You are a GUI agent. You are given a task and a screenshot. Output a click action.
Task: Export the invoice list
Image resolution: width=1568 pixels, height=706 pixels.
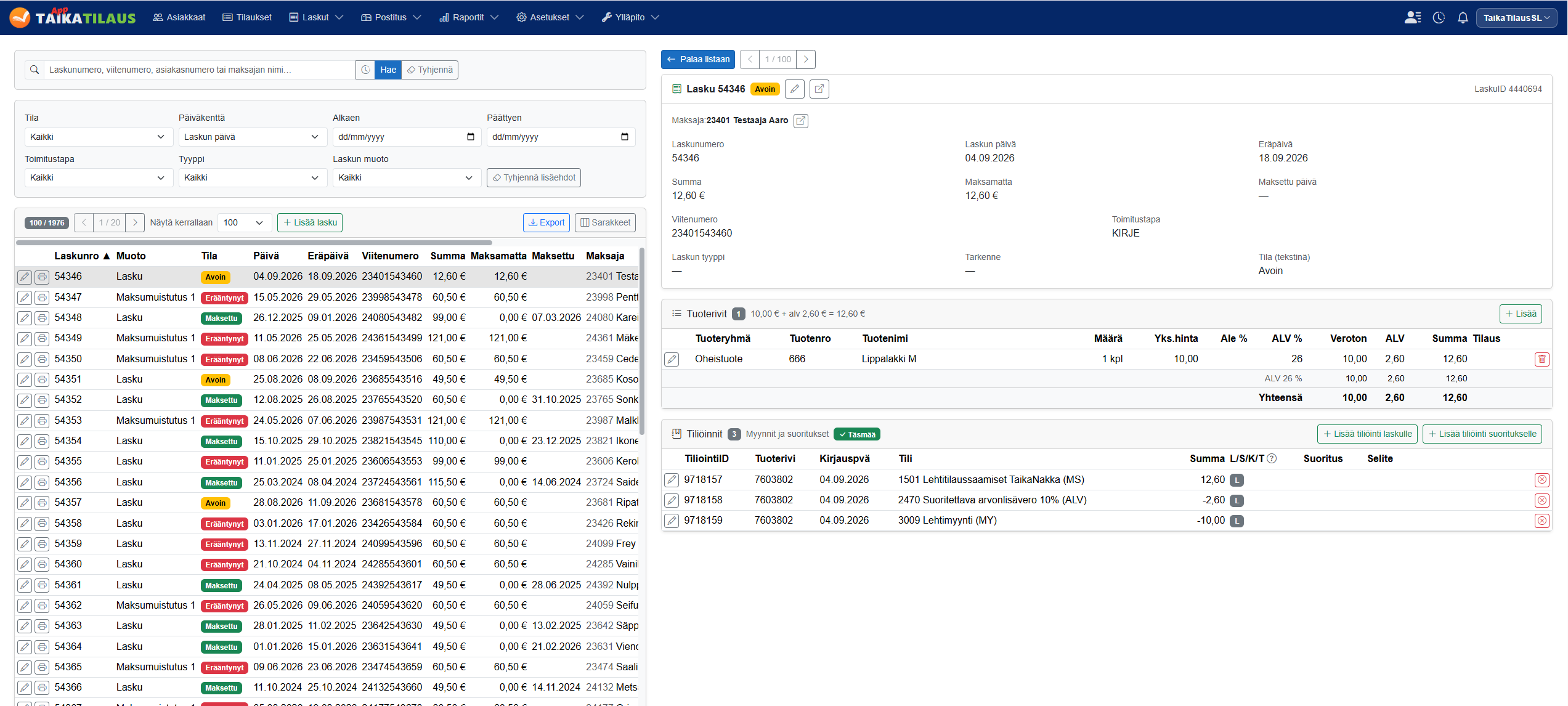click(x=546, y=222)
